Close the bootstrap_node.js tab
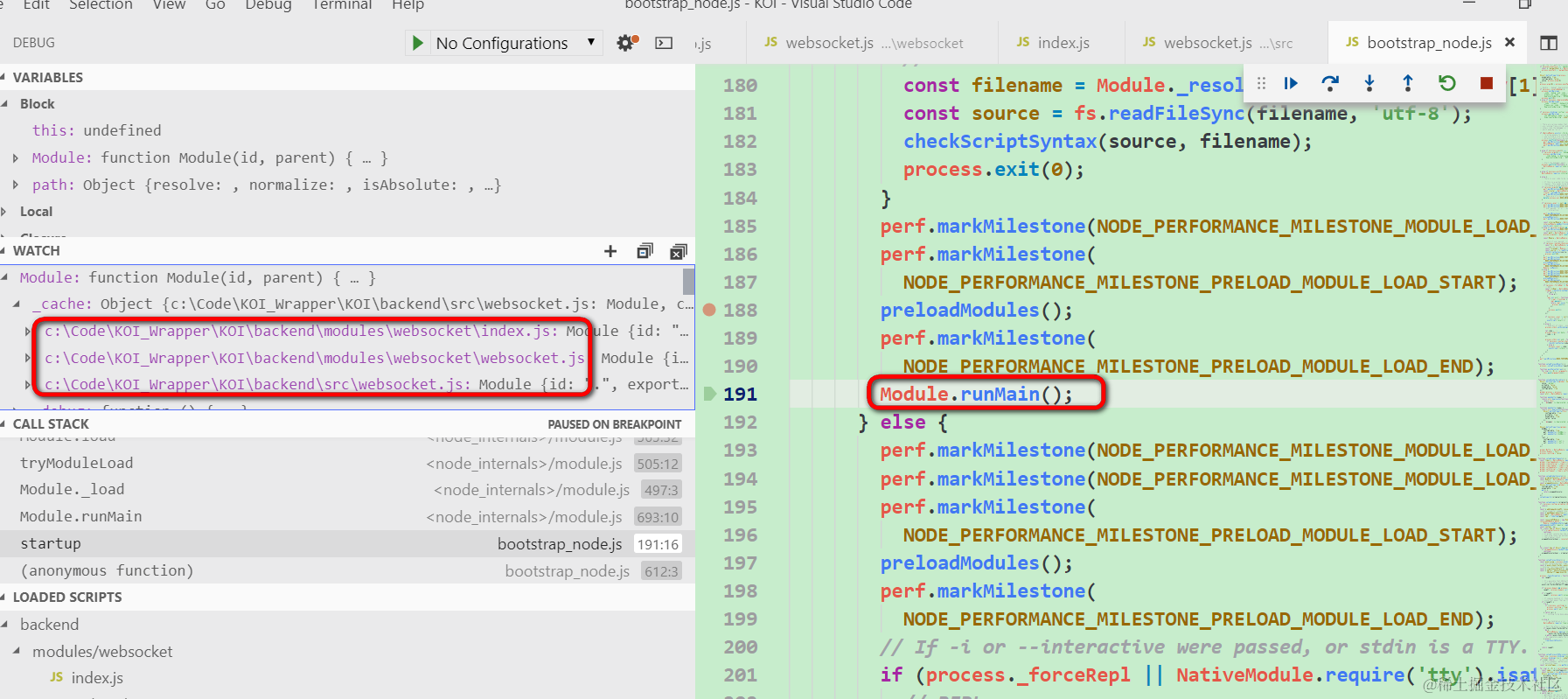This screenshot has height=699, width=1568. coord(1509,42)
